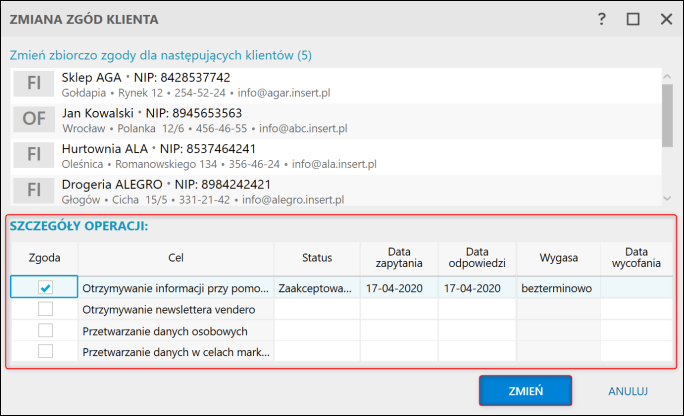Viewport: 684px width, 416px height.
Task: Select the Jan Kowalski client row
Action: (x=340, y=120)
